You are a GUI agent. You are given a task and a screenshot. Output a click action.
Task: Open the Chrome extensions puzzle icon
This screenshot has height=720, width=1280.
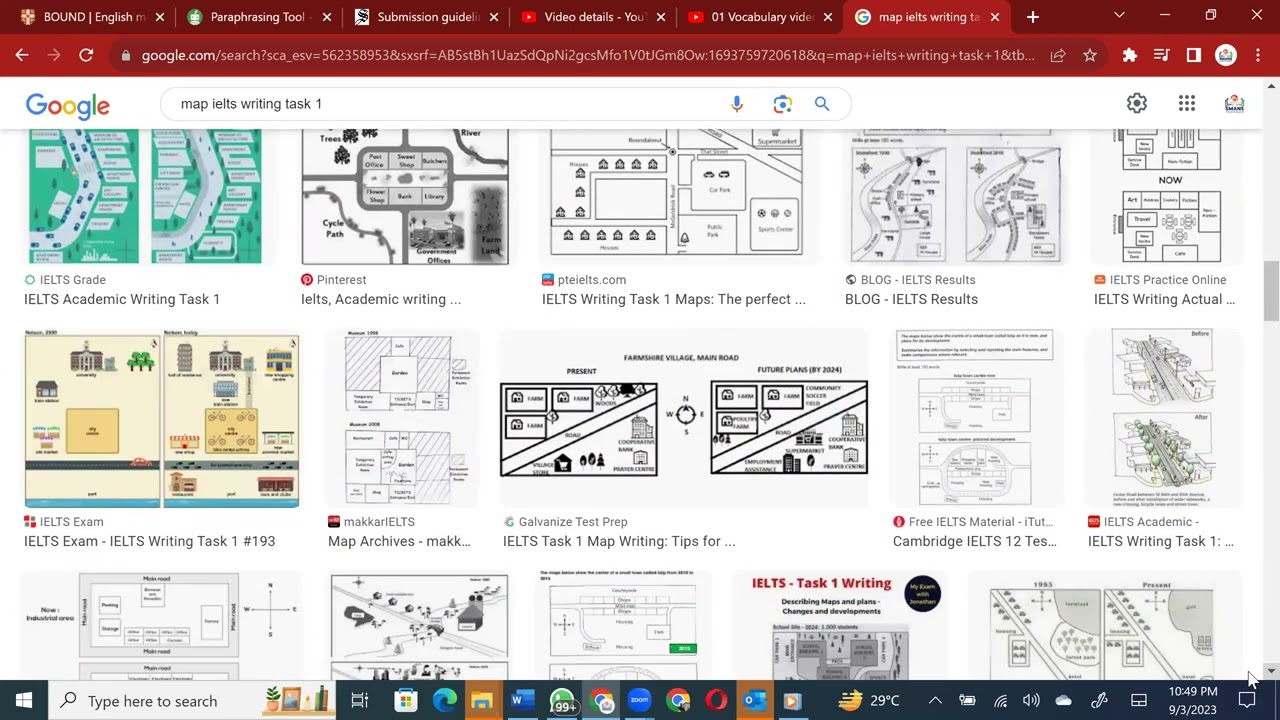click(1129, 56)
